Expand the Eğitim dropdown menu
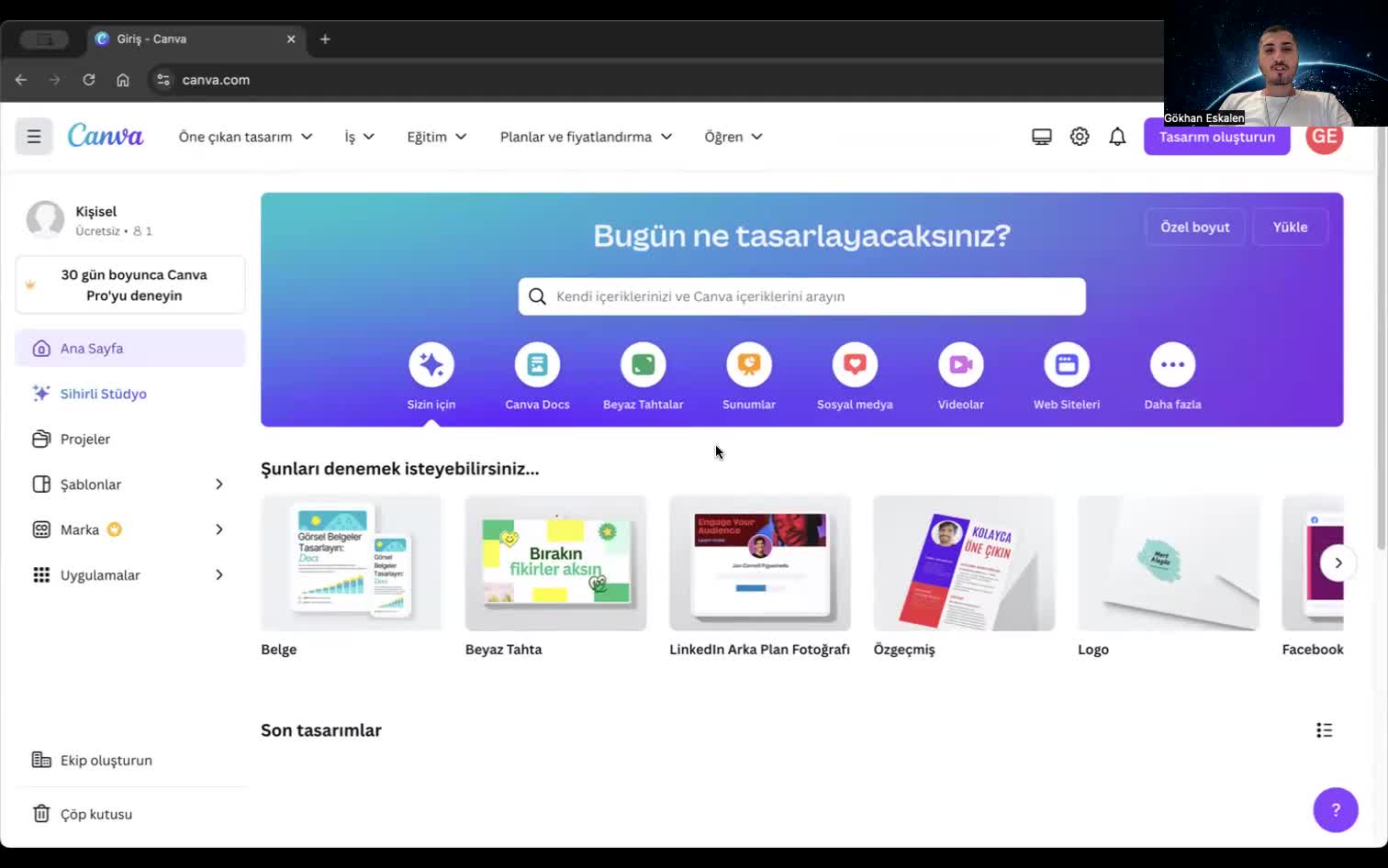Image resolution: width=1388 pixels, height=868 pixels. coord(437,137)
